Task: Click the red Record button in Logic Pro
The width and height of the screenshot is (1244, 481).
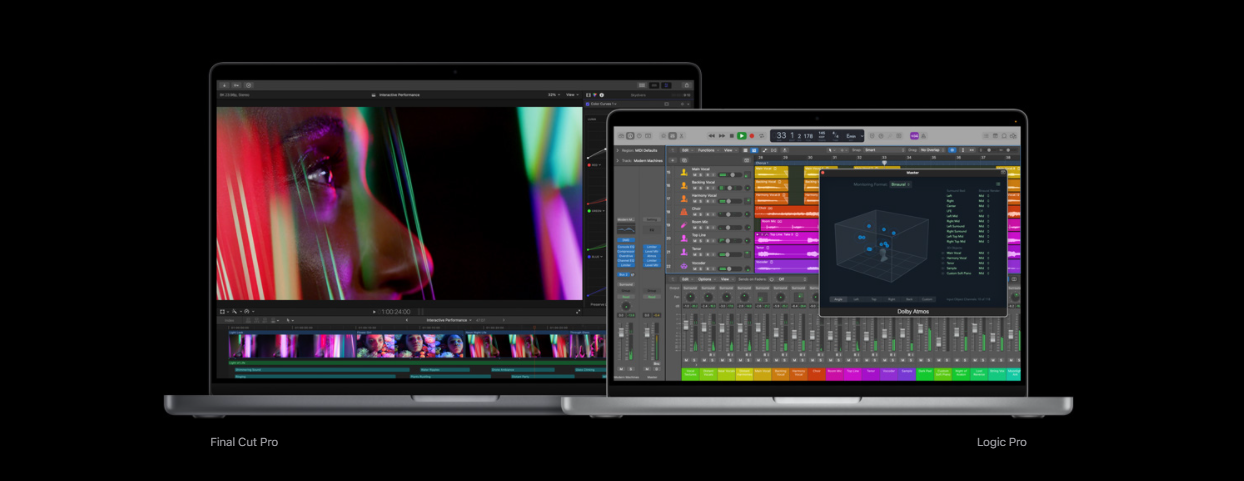Action: point(752,136)
